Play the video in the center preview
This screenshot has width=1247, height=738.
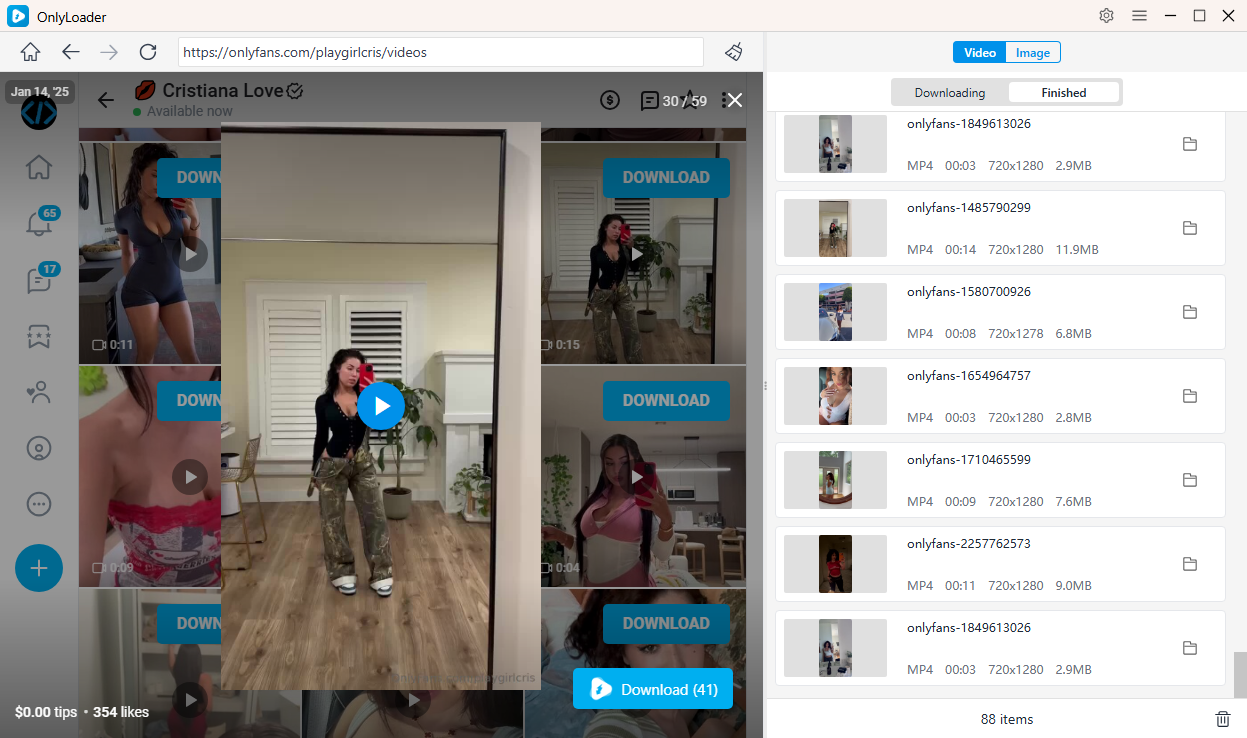pyautogui.click(x=381, y=405)
